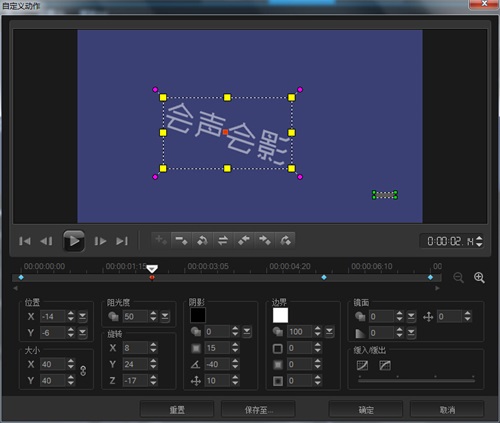Click the bottom-right yellow resize handle
The width and height of the screenshot is (500, 423).
[291, 168]
